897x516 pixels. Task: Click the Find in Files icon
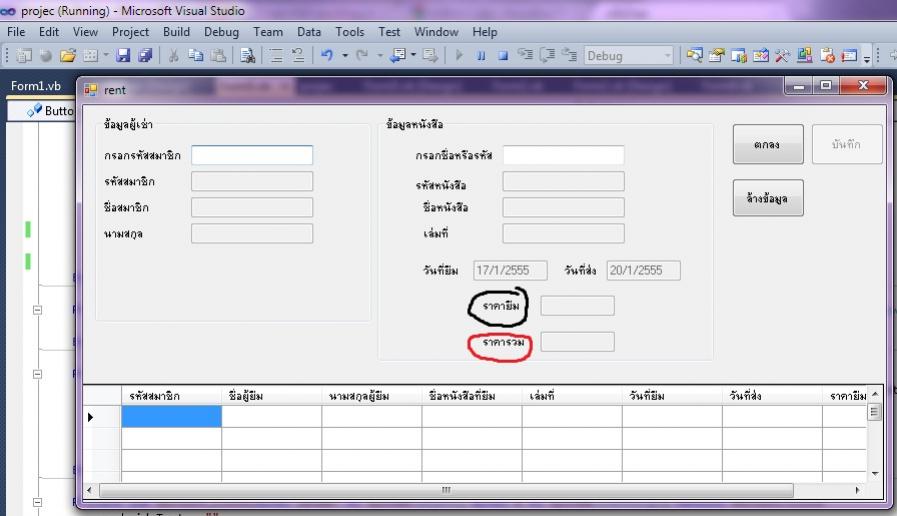point(247,55)
